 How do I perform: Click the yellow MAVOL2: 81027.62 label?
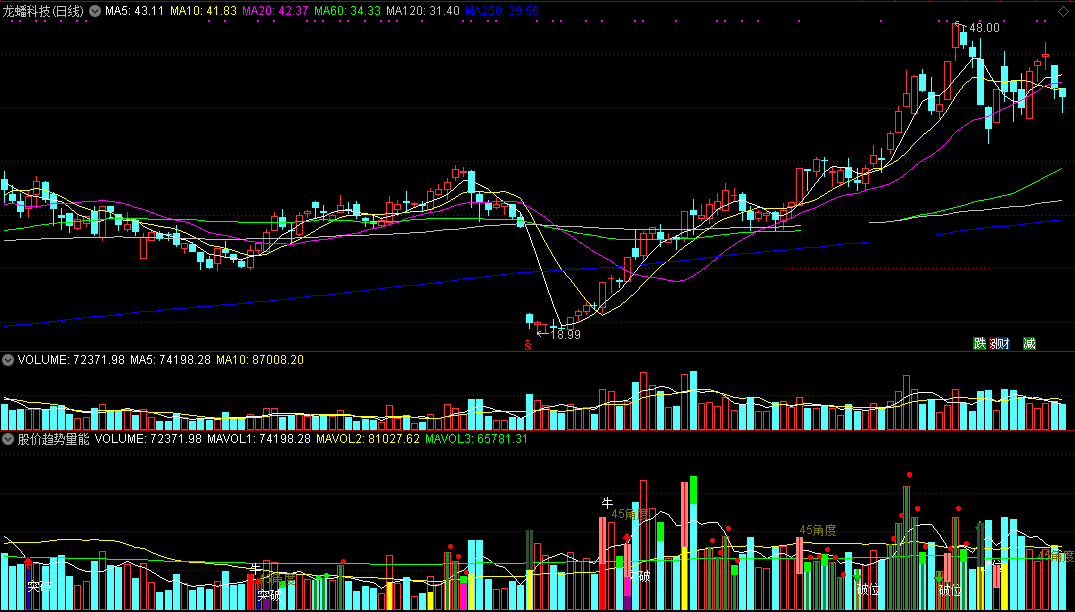click(x=368, y=439)
